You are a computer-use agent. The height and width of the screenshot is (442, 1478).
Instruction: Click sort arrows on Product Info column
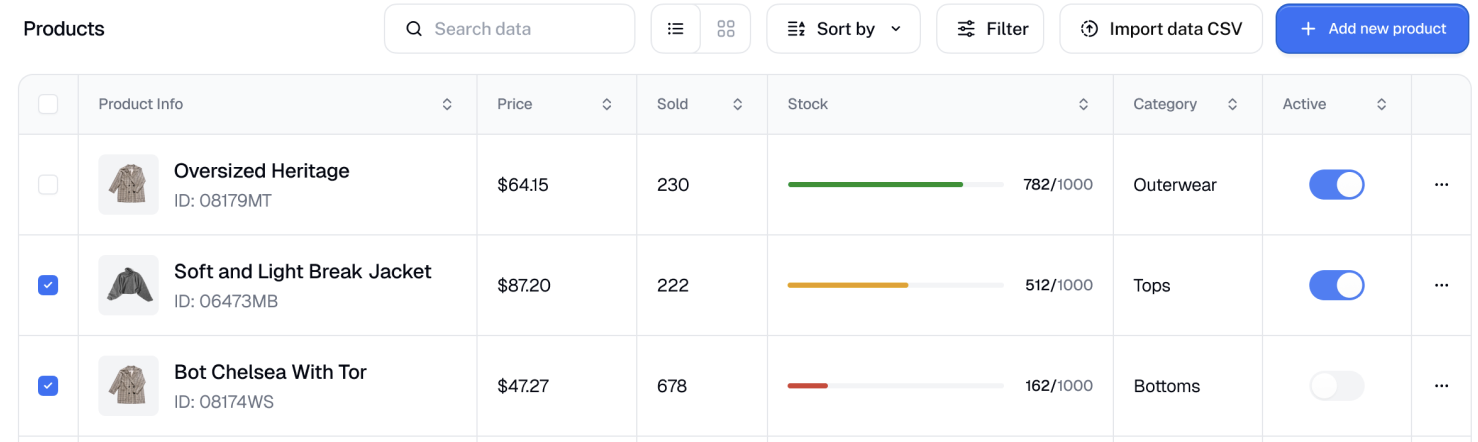[447, 104]
